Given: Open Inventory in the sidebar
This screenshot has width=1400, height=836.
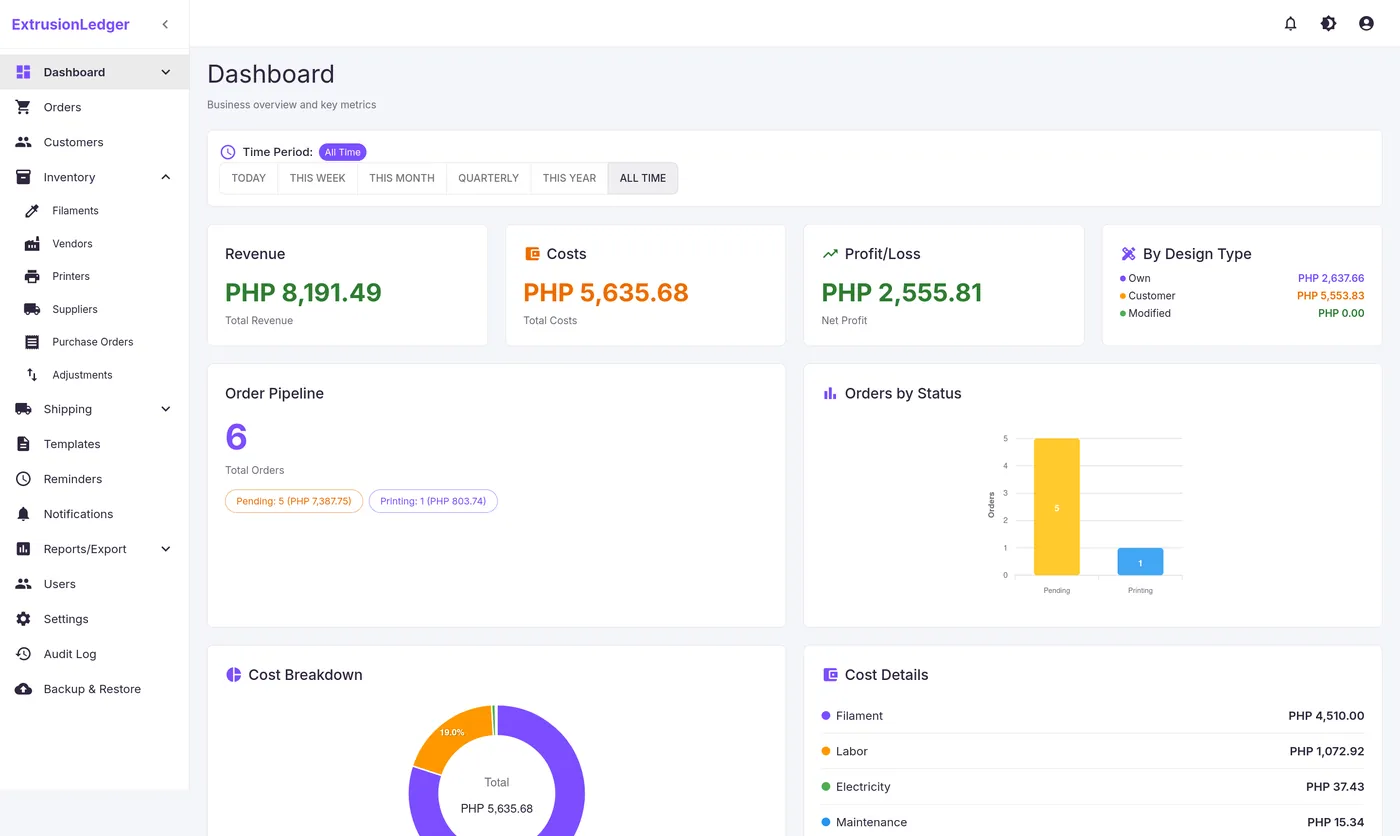Looking at the screenshot, I should (x=94, y=177).
